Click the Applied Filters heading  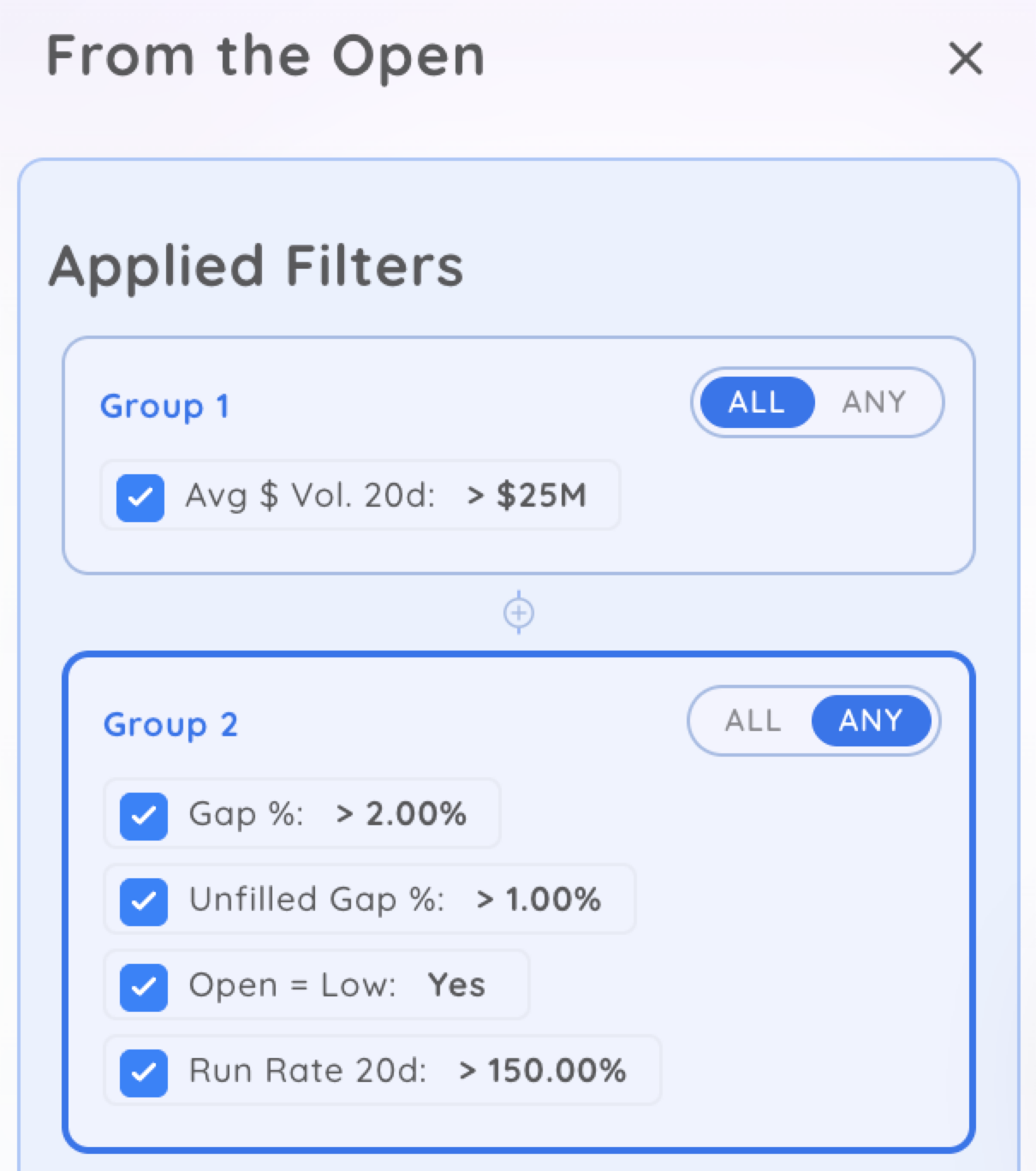[256, 266]
